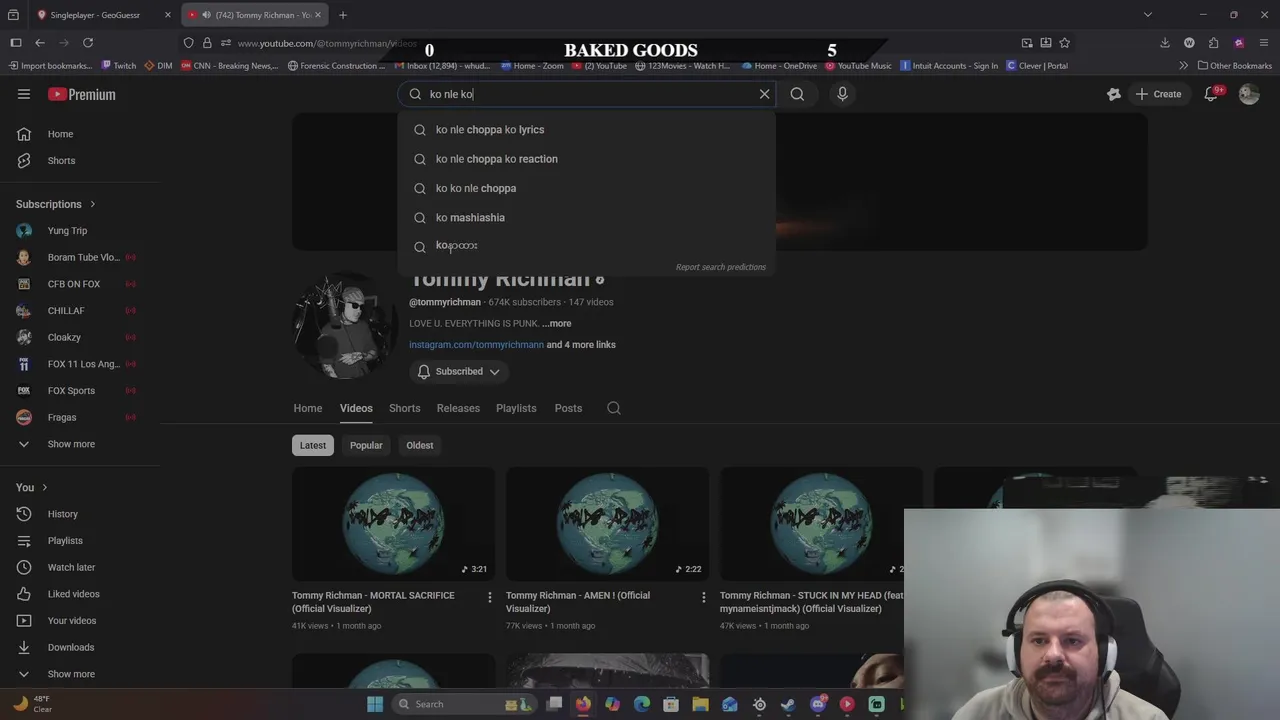Select the Latest filter chip
Screen dimensions: 1280x720
click(x=313, y=445)
